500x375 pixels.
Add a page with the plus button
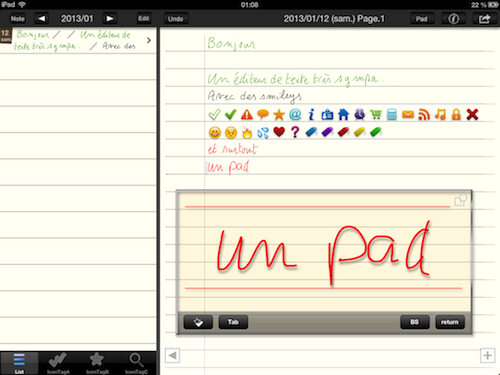[x=487, y=355]
